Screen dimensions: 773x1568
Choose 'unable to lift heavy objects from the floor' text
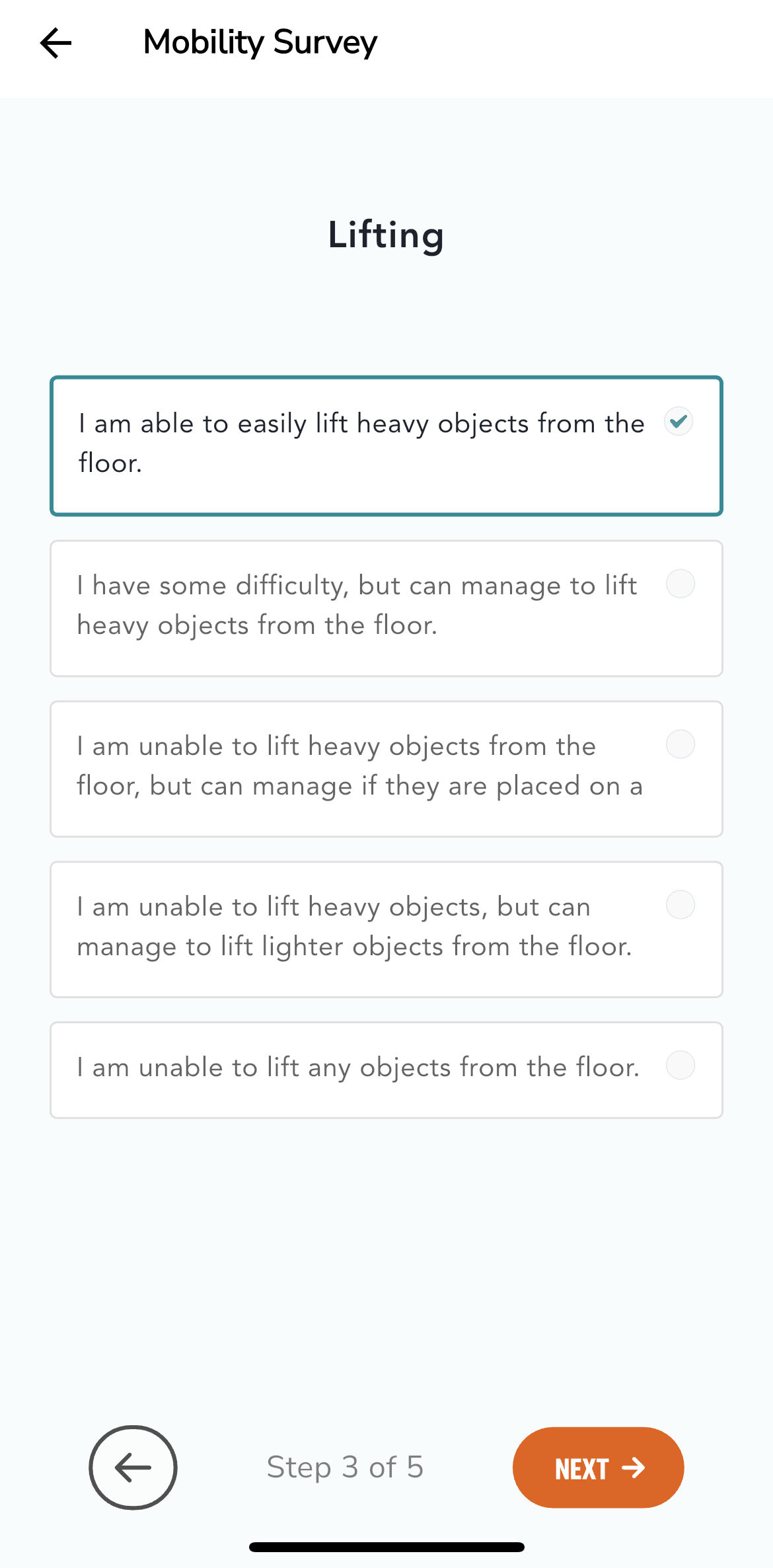(x=337, y=746)
